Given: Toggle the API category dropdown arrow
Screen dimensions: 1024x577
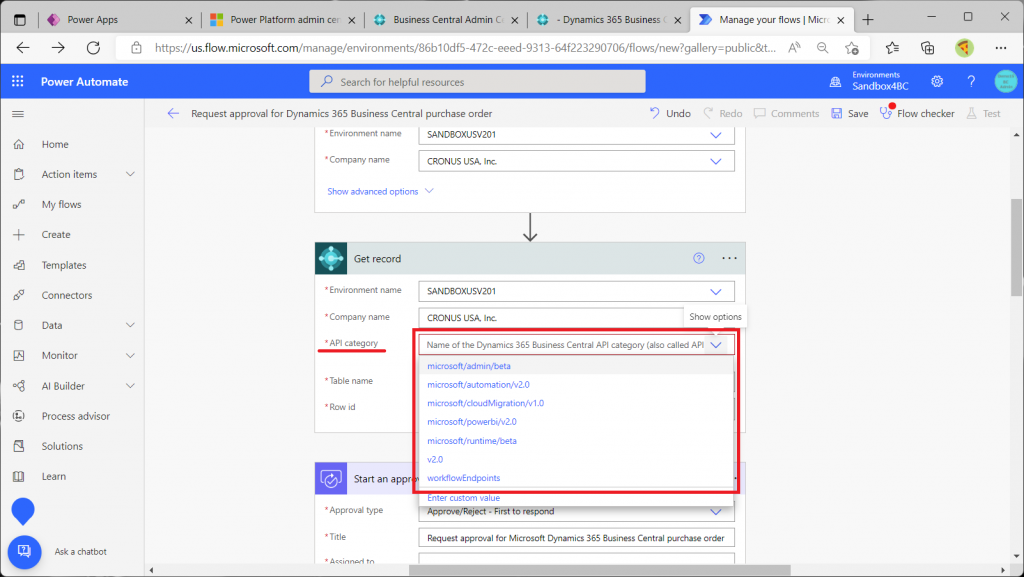Looking at the screenshot, I should (716, 345).
